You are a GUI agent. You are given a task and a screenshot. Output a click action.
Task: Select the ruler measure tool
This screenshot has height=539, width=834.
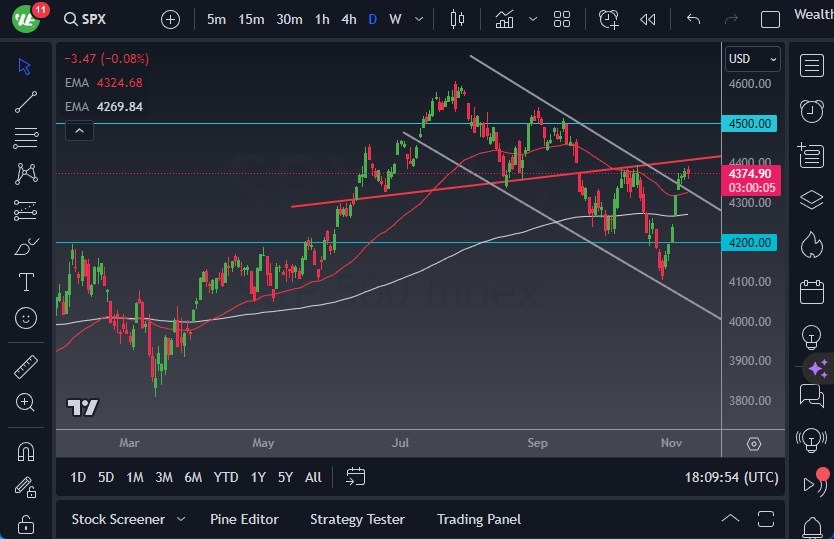click(26, 367)
